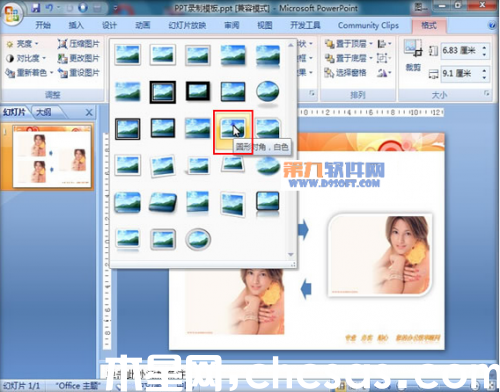The image size is (500, 392).
Task: Open the 开始 ribbon tab
Action: tap(43, 25)
